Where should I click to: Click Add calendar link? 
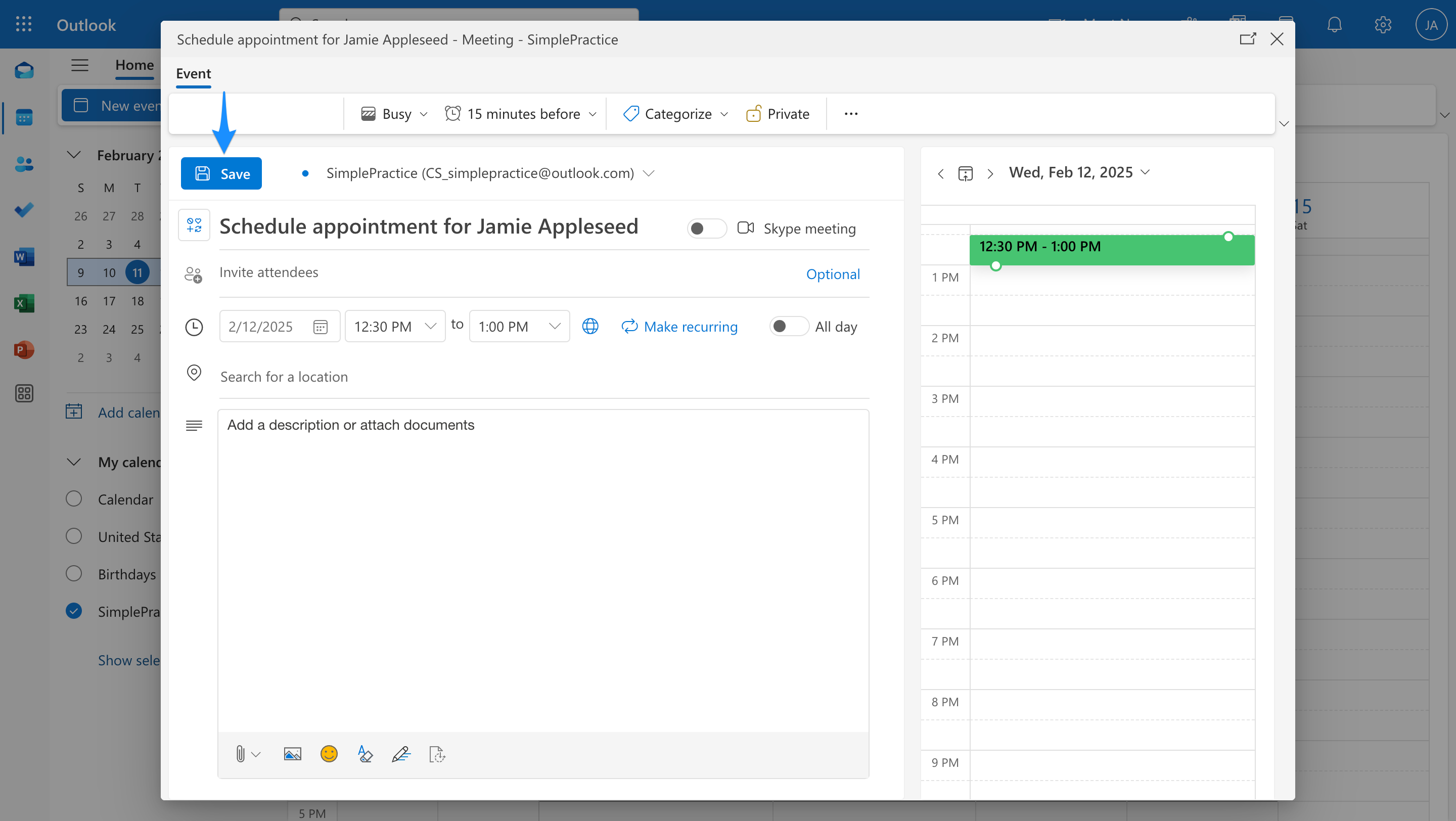[x=113, y=413]
